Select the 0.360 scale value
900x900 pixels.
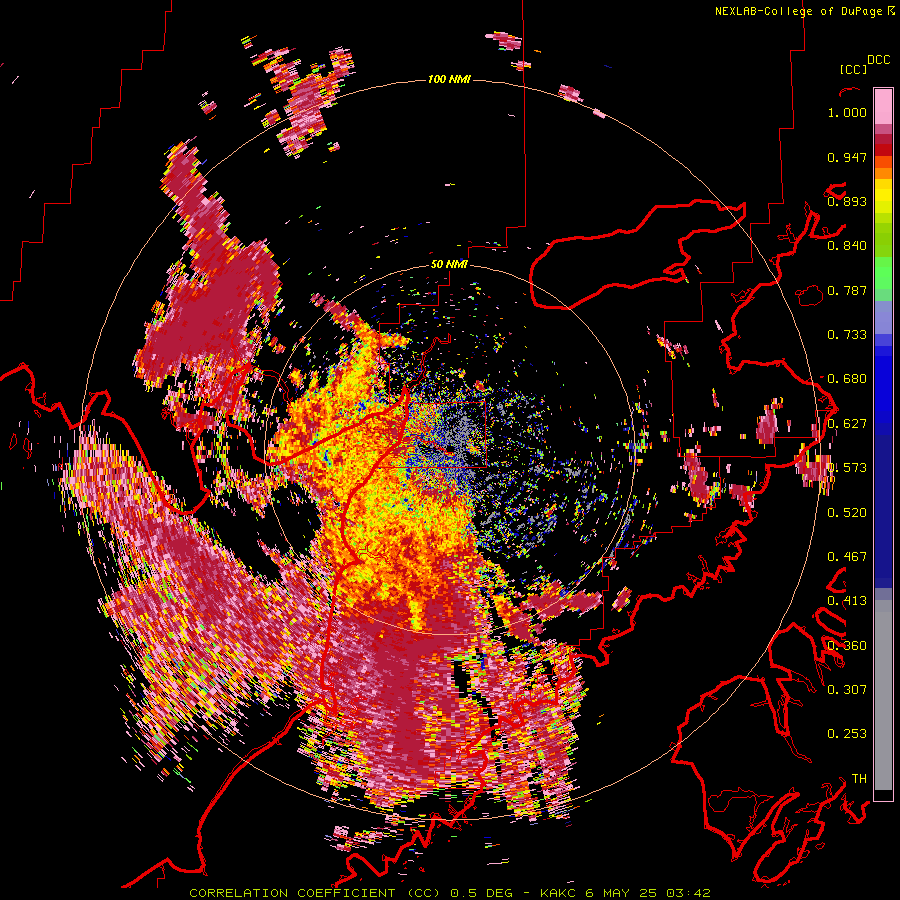(x=847, y=646)
